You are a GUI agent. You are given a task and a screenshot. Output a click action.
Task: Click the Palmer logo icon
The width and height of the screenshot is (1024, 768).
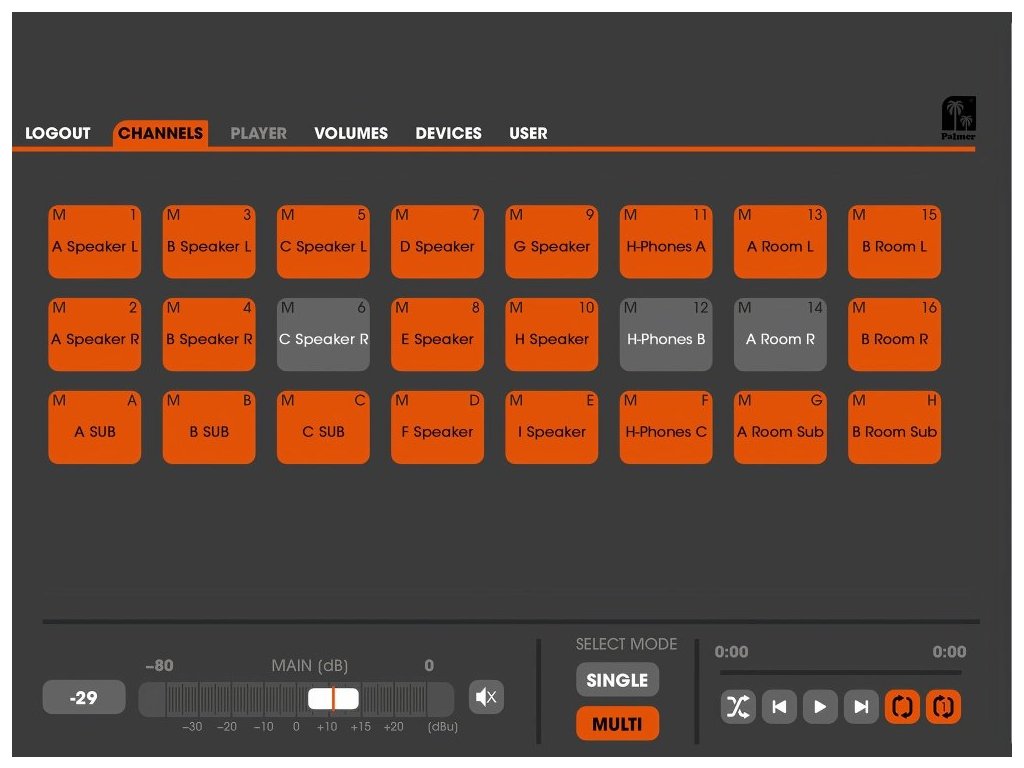(958, 119)
